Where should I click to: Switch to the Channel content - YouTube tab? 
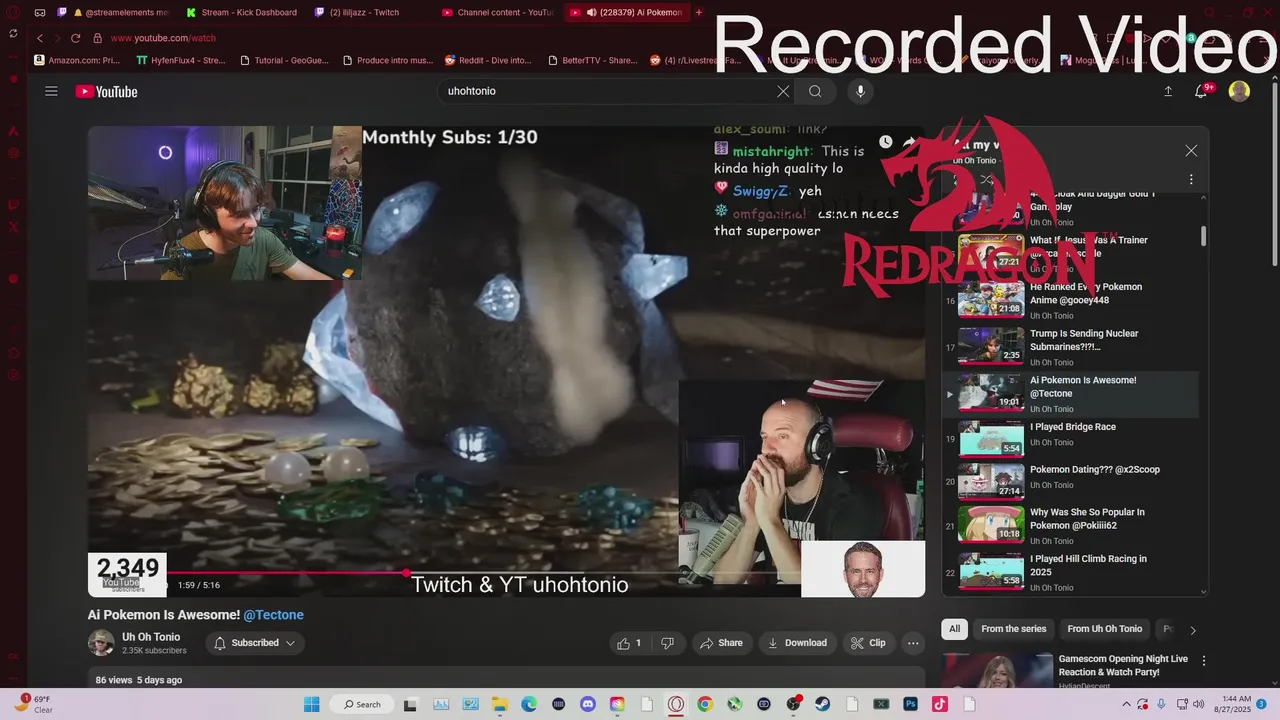499,12
